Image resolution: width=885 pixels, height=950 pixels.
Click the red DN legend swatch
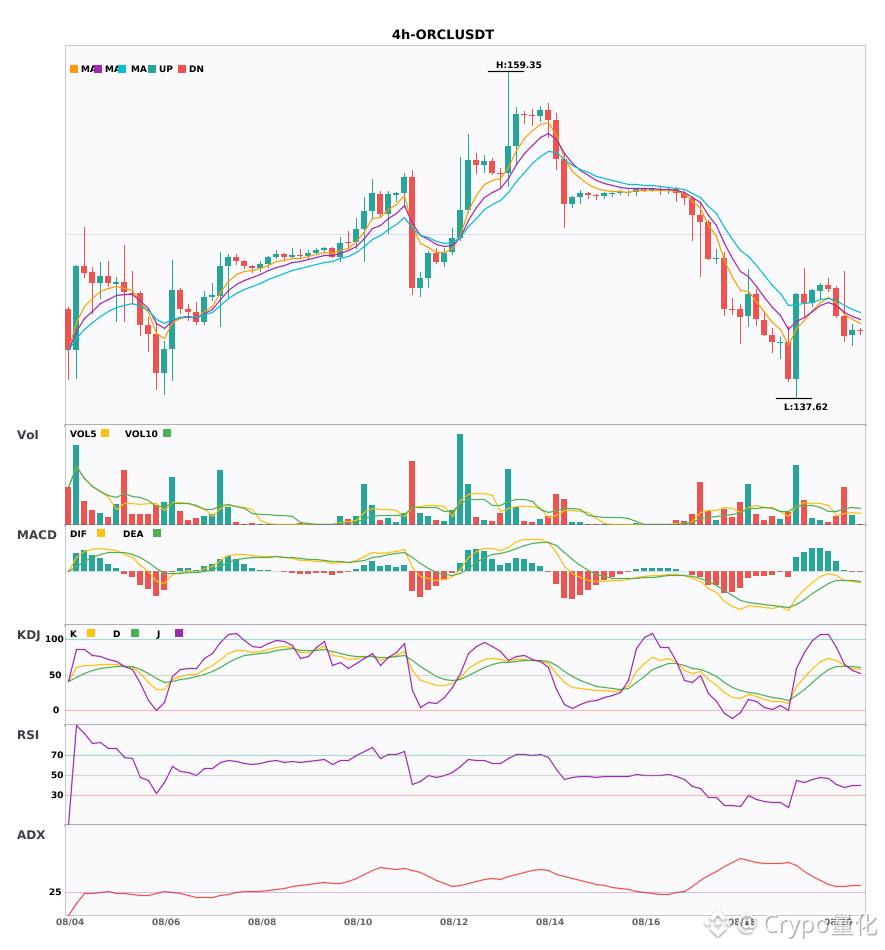[182, 69]
